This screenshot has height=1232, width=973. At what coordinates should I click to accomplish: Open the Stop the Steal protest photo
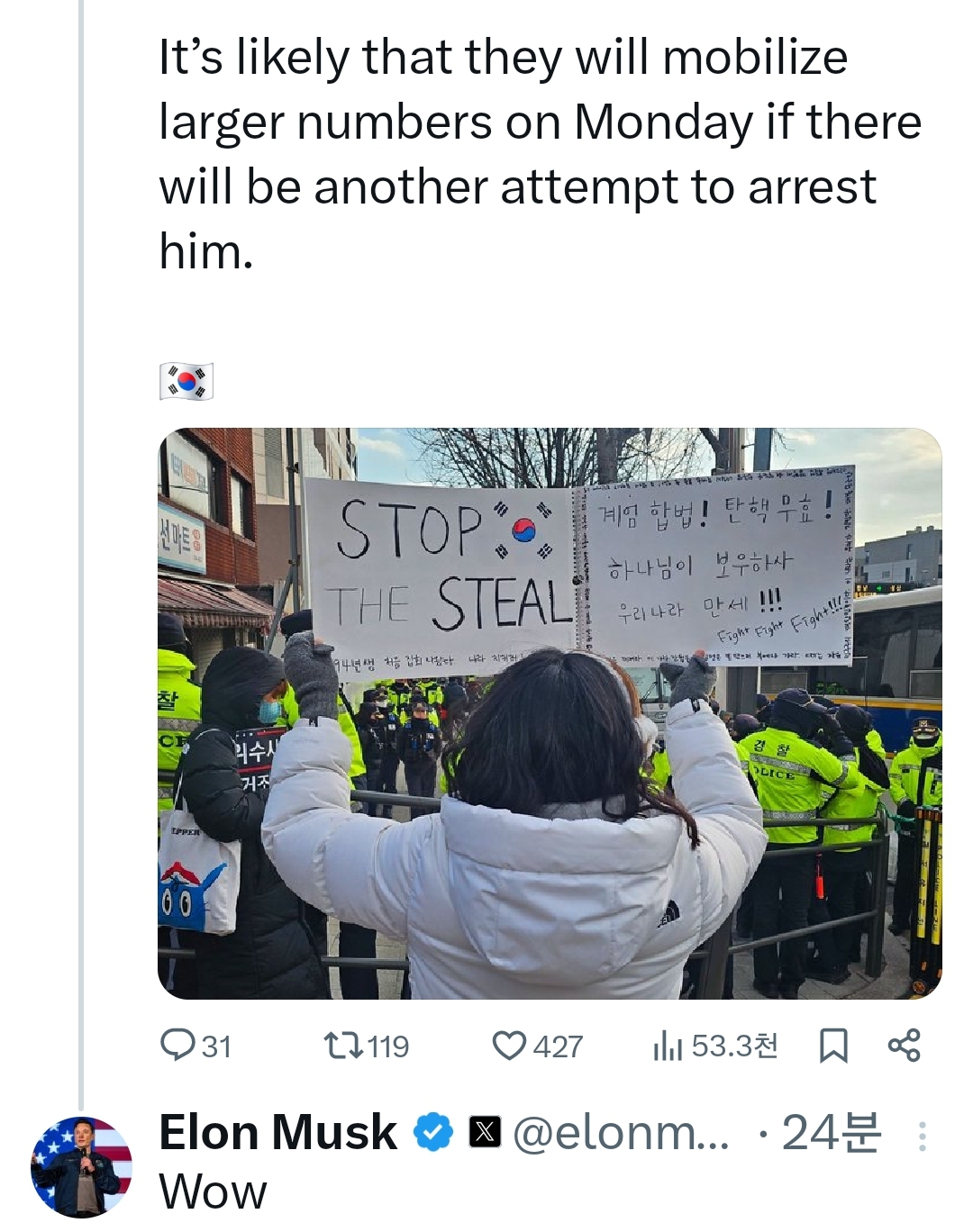point(550,713)
